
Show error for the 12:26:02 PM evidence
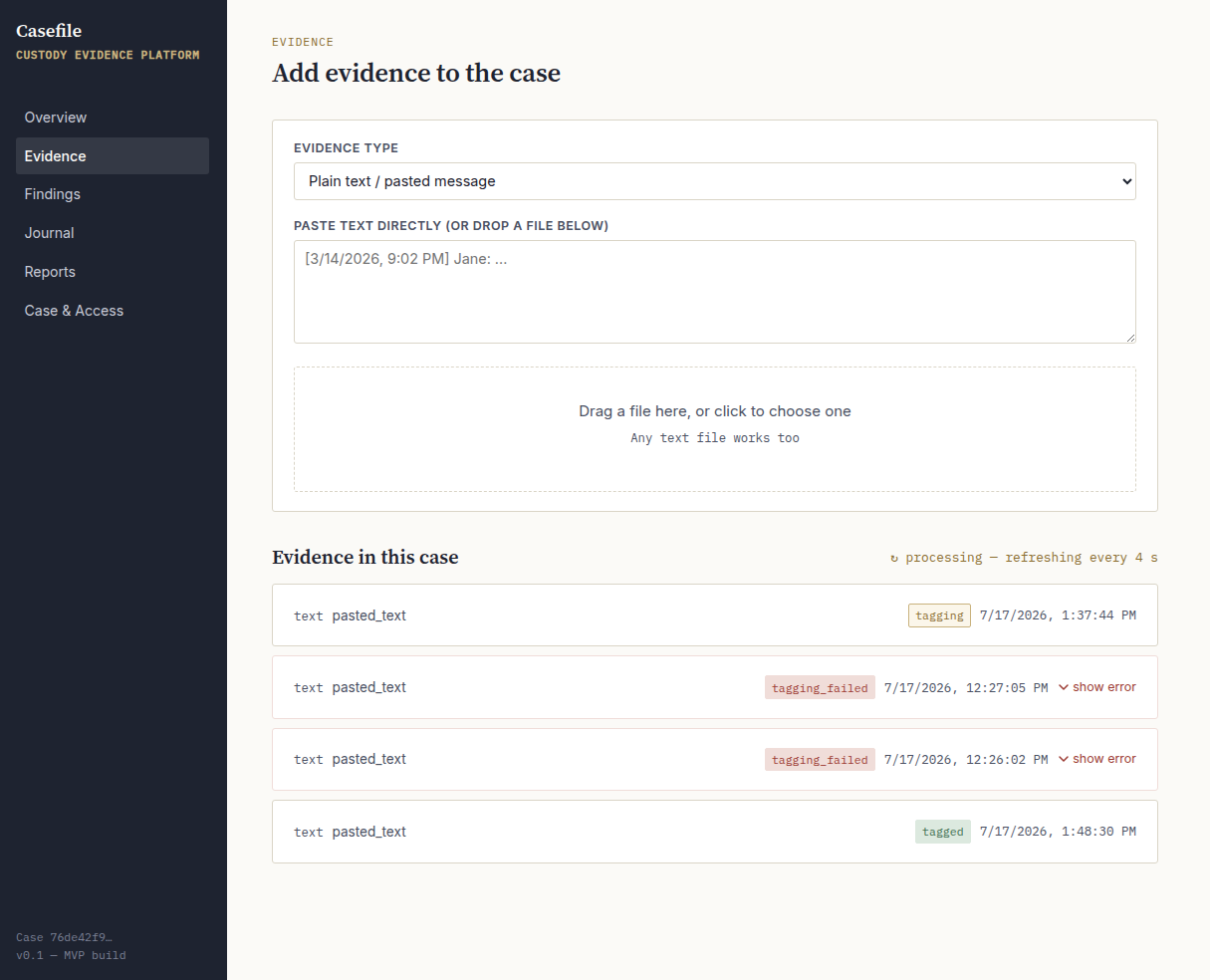pos(1096,759)
